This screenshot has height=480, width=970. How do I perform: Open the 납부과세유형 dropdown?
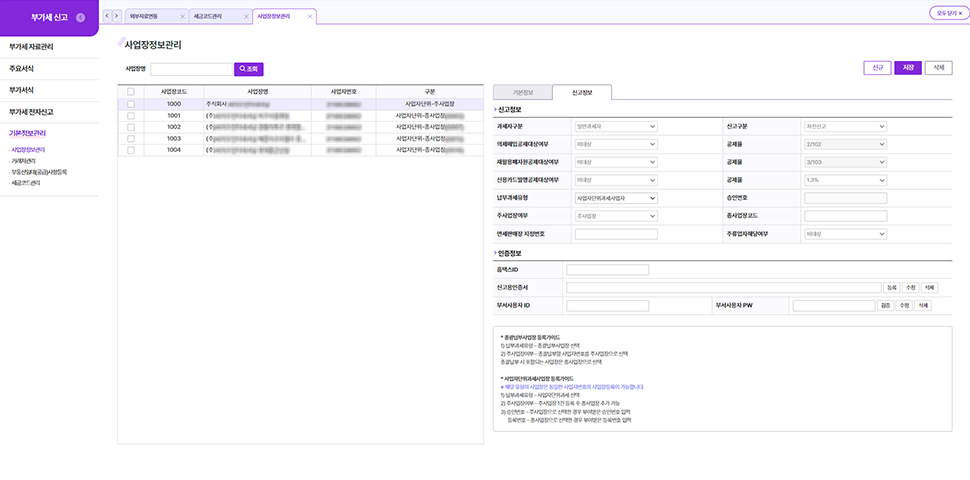click(615, 198)
